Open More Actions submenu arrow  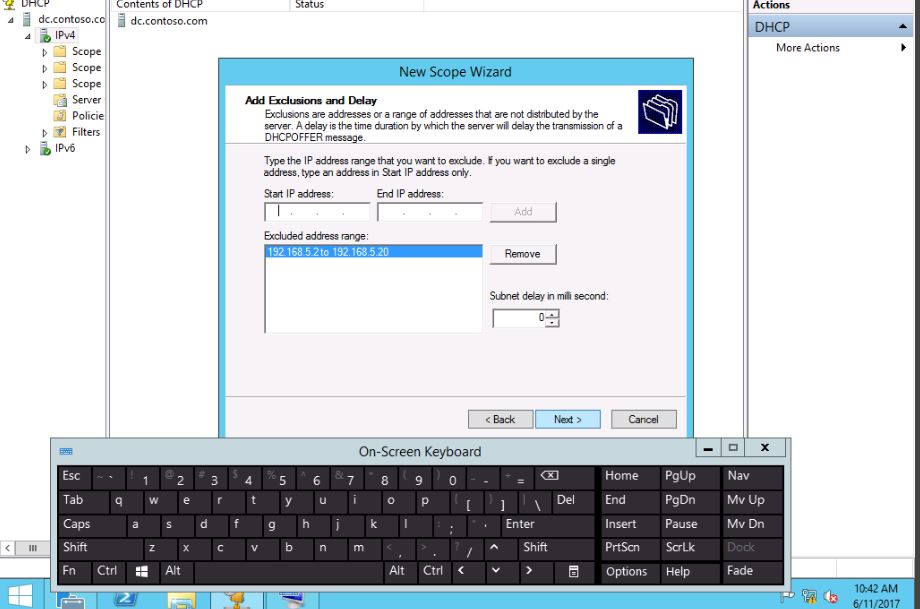click(x=904, y=48)
